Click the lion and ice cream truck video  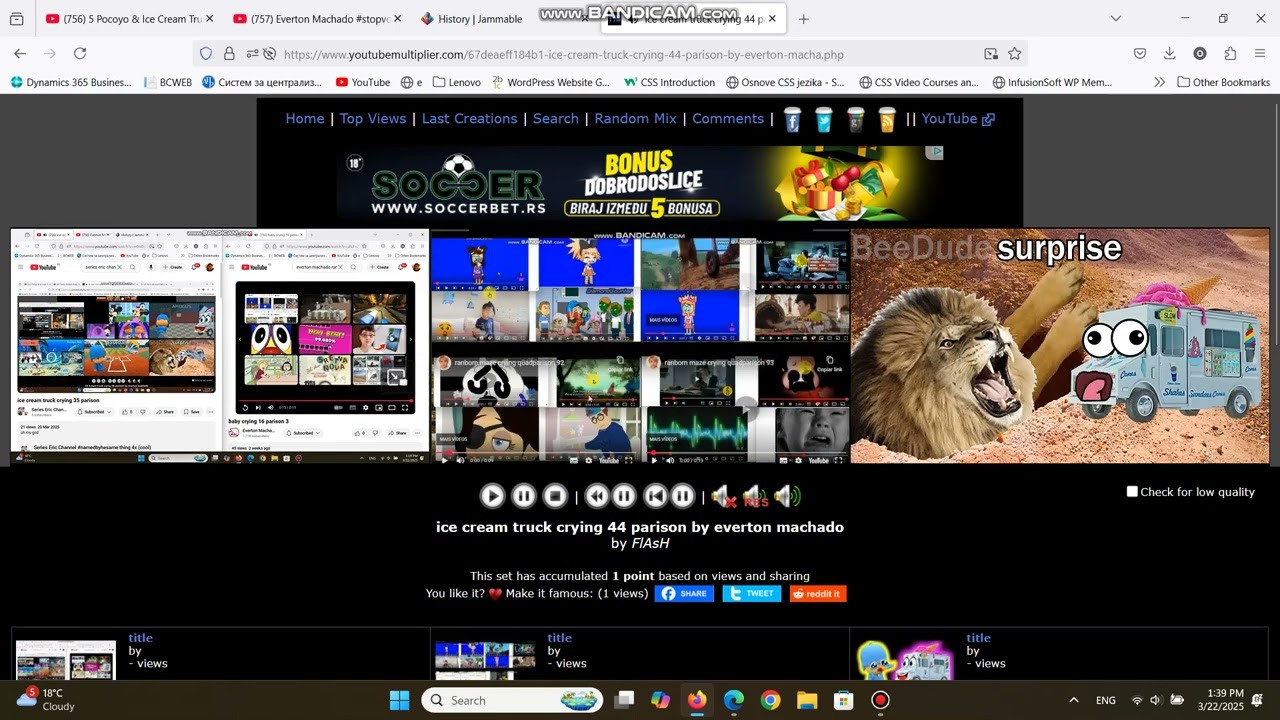1060,346
